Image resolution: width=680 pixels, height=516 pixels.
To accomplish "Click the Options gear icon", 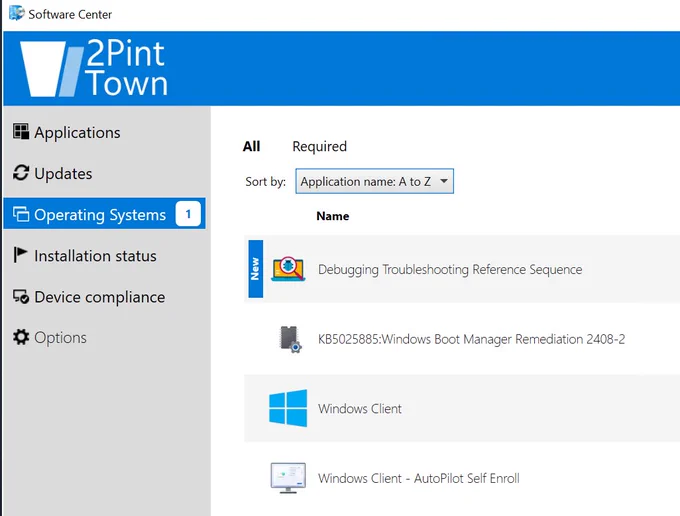I will (x=21, y=337).
